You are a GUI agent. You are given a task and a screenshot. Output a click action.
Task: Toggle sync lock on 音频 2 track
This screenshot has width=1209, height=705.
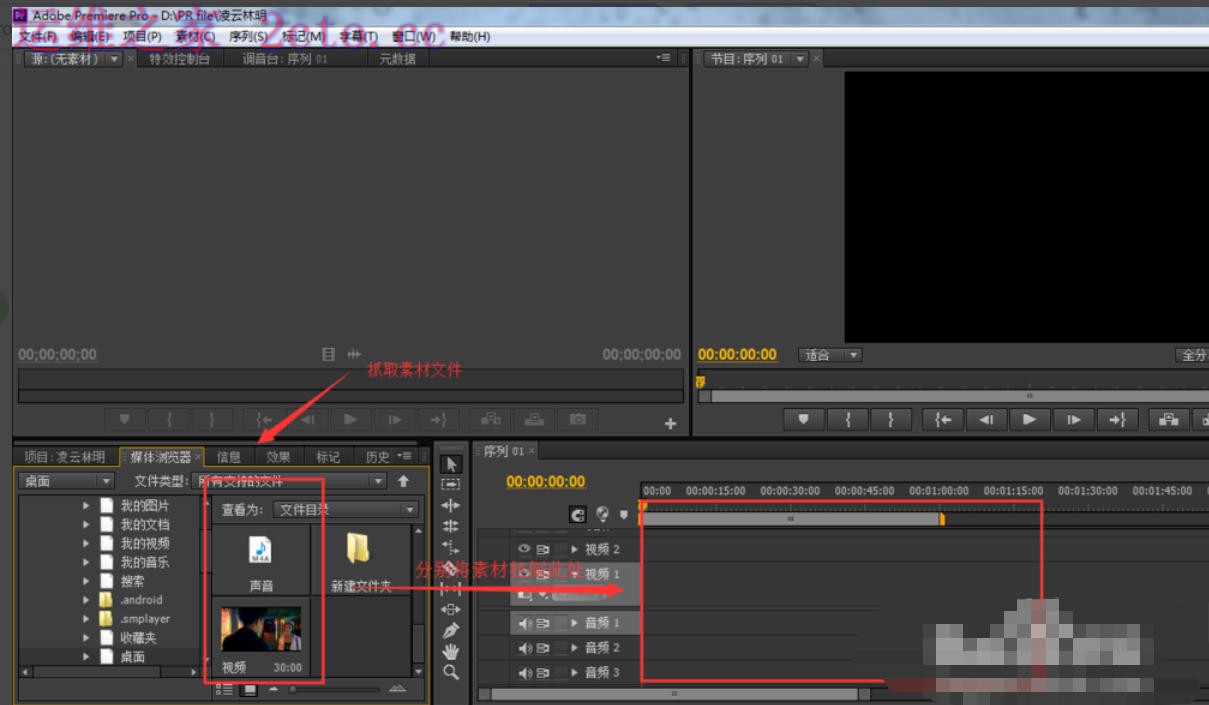pos(543,648)
